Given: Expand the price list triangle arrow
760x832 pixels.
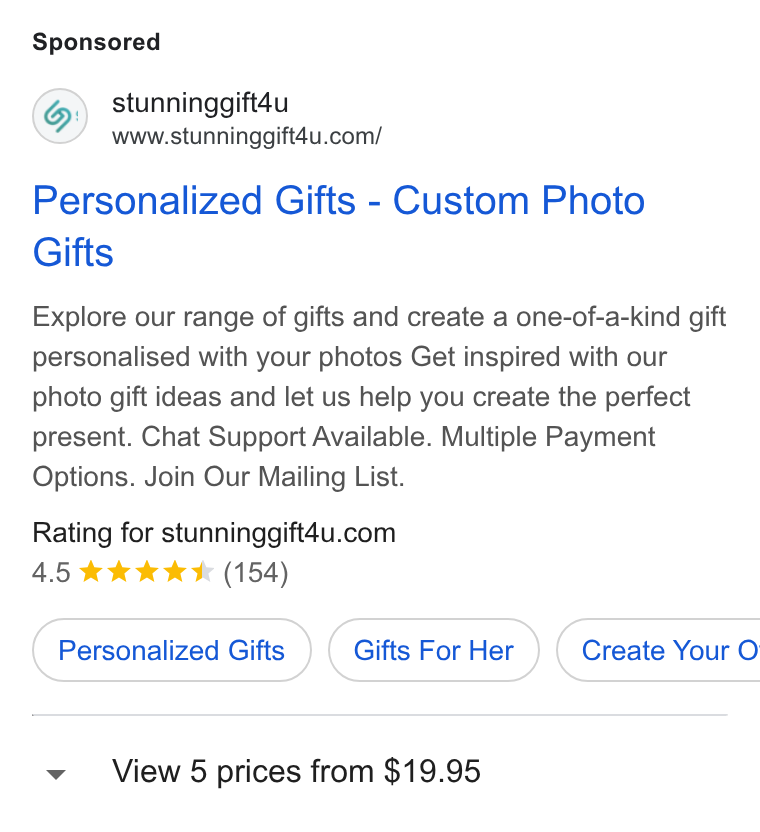Looking at the screenshot, I should pyautogui.click(x=56, y=775).
